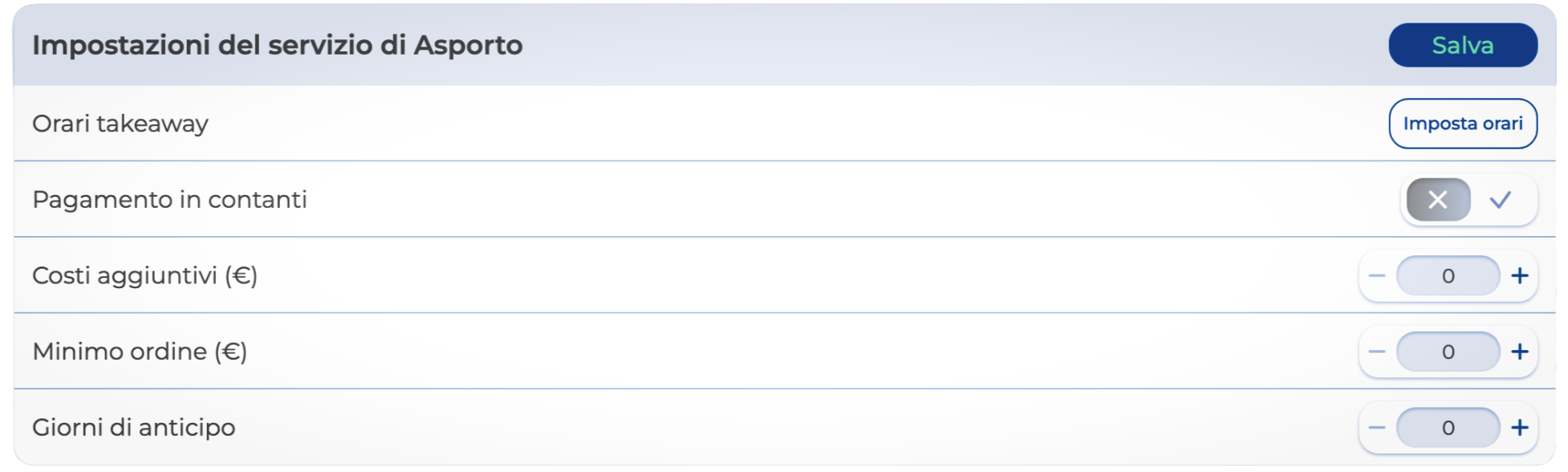Viewport: 1568px width, 472px height.
Task: Click the Minimo ordine (€) label
Action: tap(140, 352)
